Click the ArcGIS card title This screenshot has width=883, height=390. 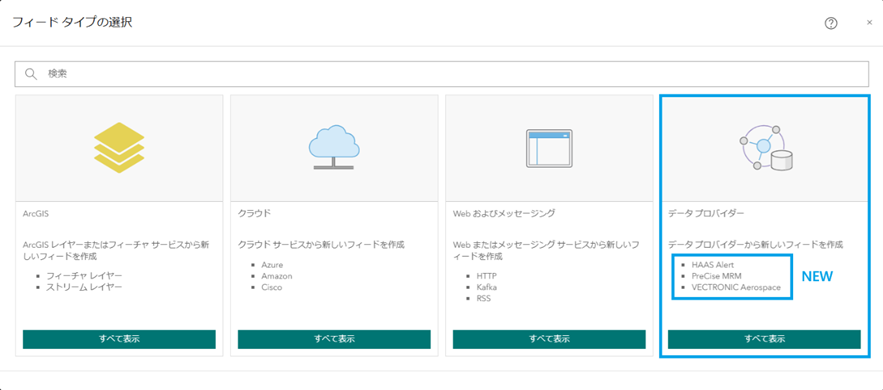pyautogui.click(x=35, y=214)
